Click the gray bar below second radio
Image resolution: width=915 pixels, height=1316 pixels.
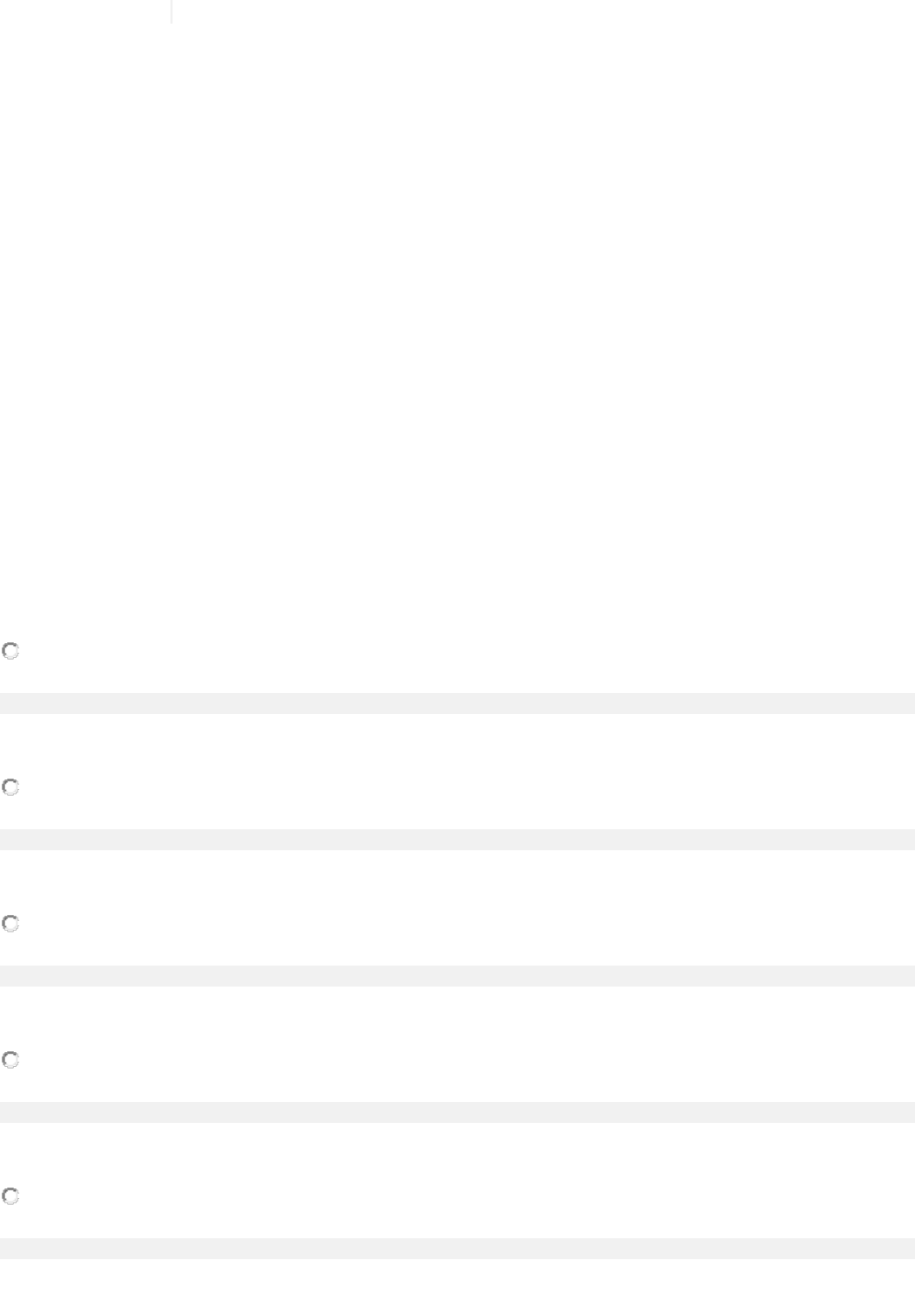(x=457, y=840)
